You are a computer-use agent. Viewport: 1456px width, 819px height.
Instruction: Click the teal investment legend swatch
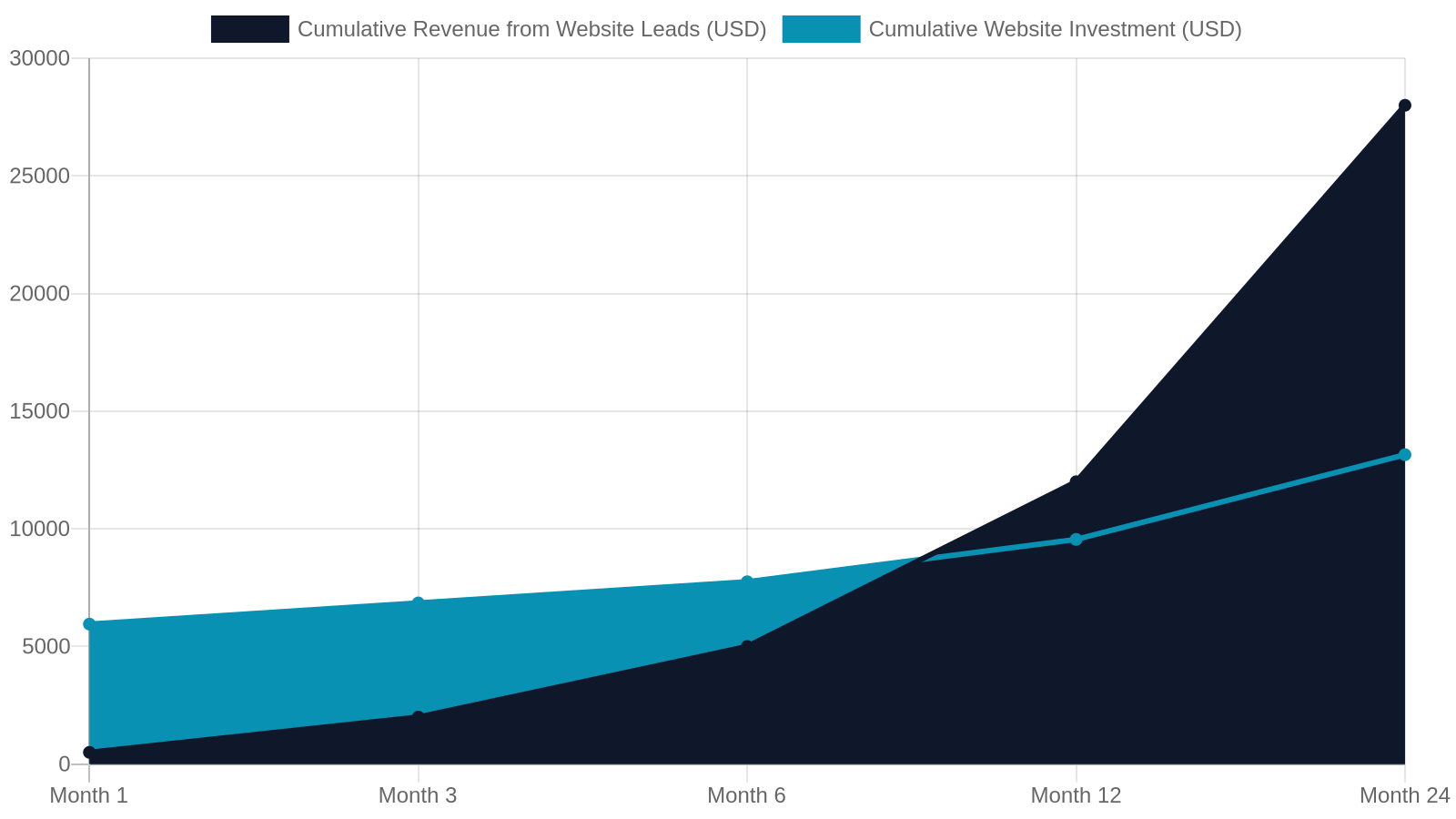point(821,29)
